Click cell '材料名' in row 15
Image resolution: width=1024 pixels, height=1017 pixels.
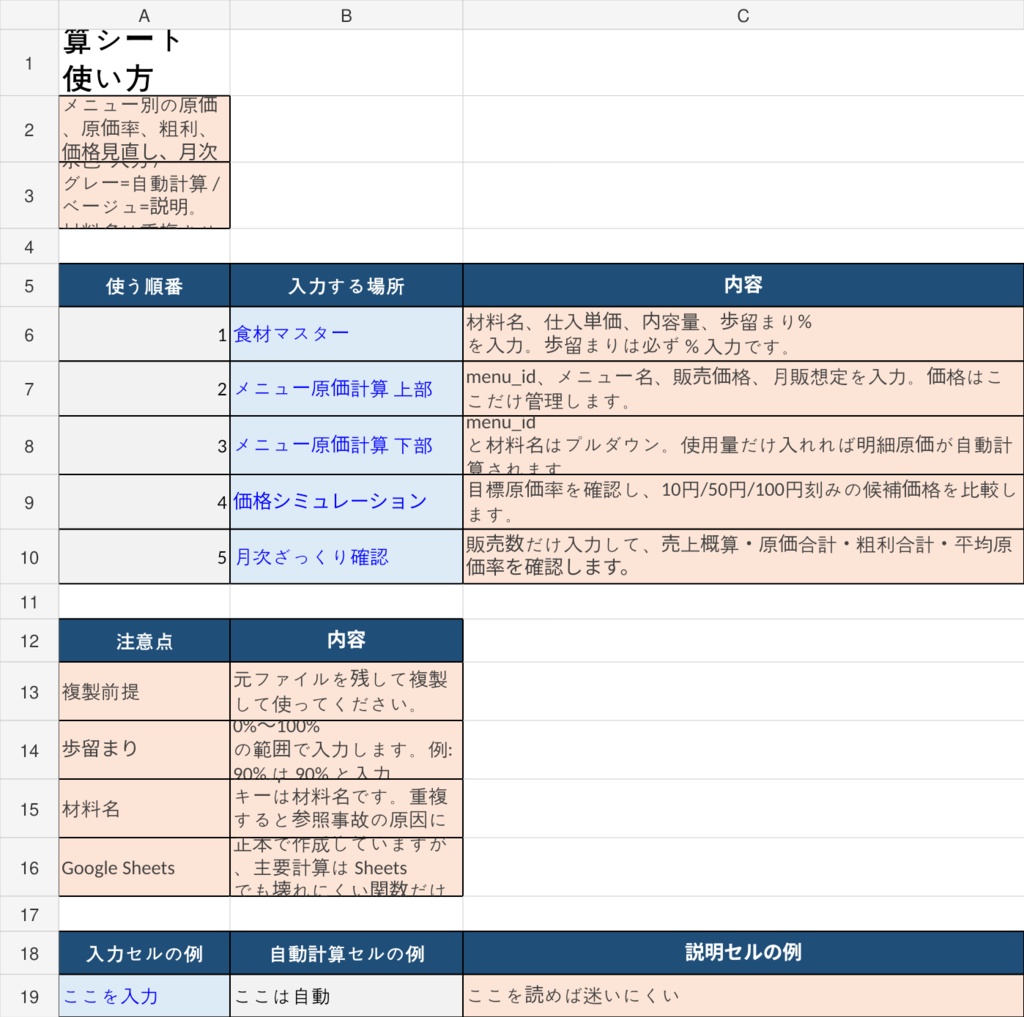pyautogui.click(x=144, y=808)
